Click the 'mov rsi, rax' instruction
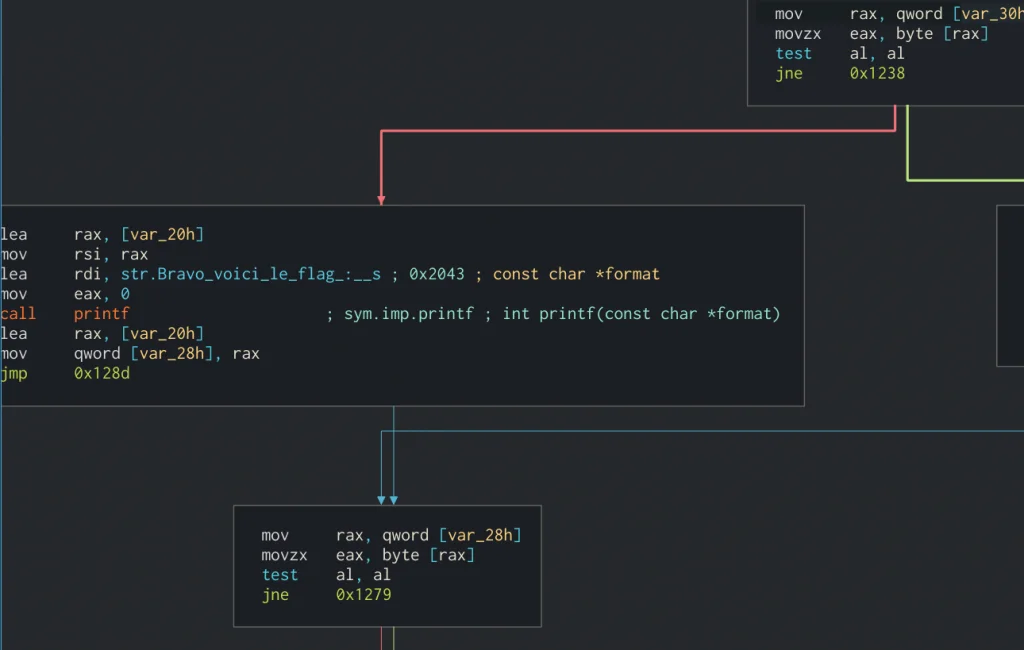 75,254
